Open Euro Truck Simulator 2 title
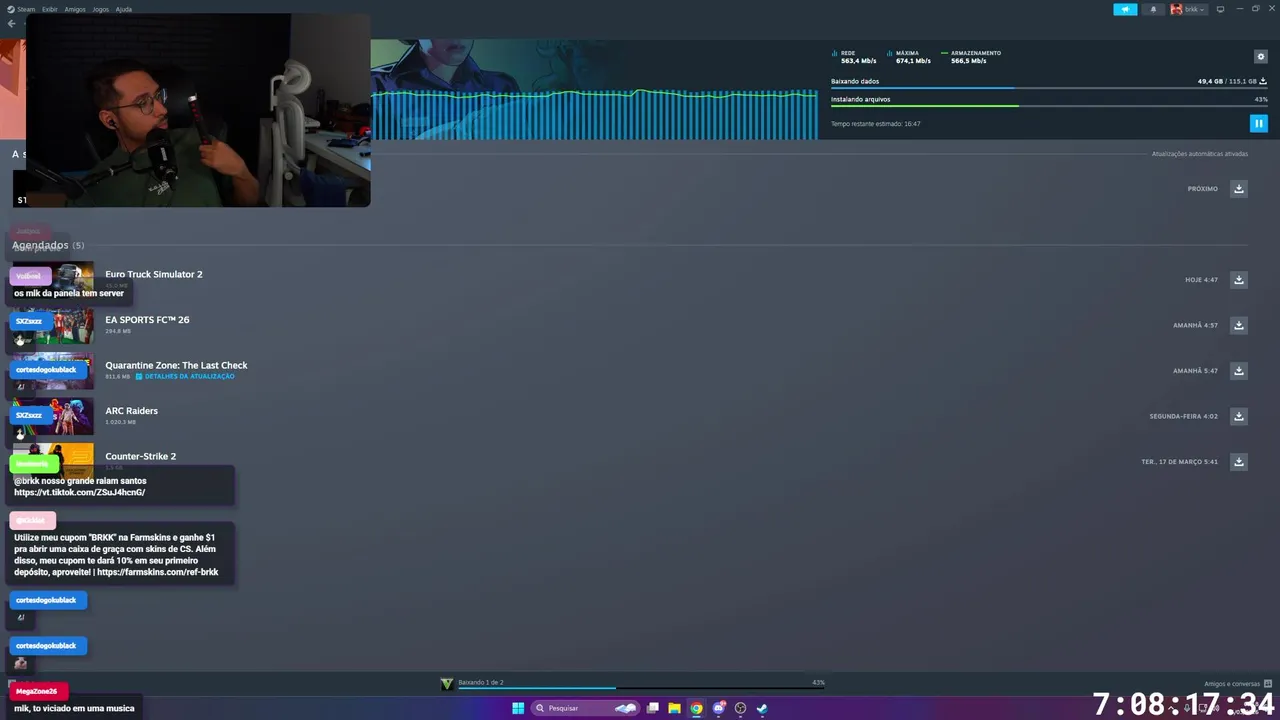 154,274
